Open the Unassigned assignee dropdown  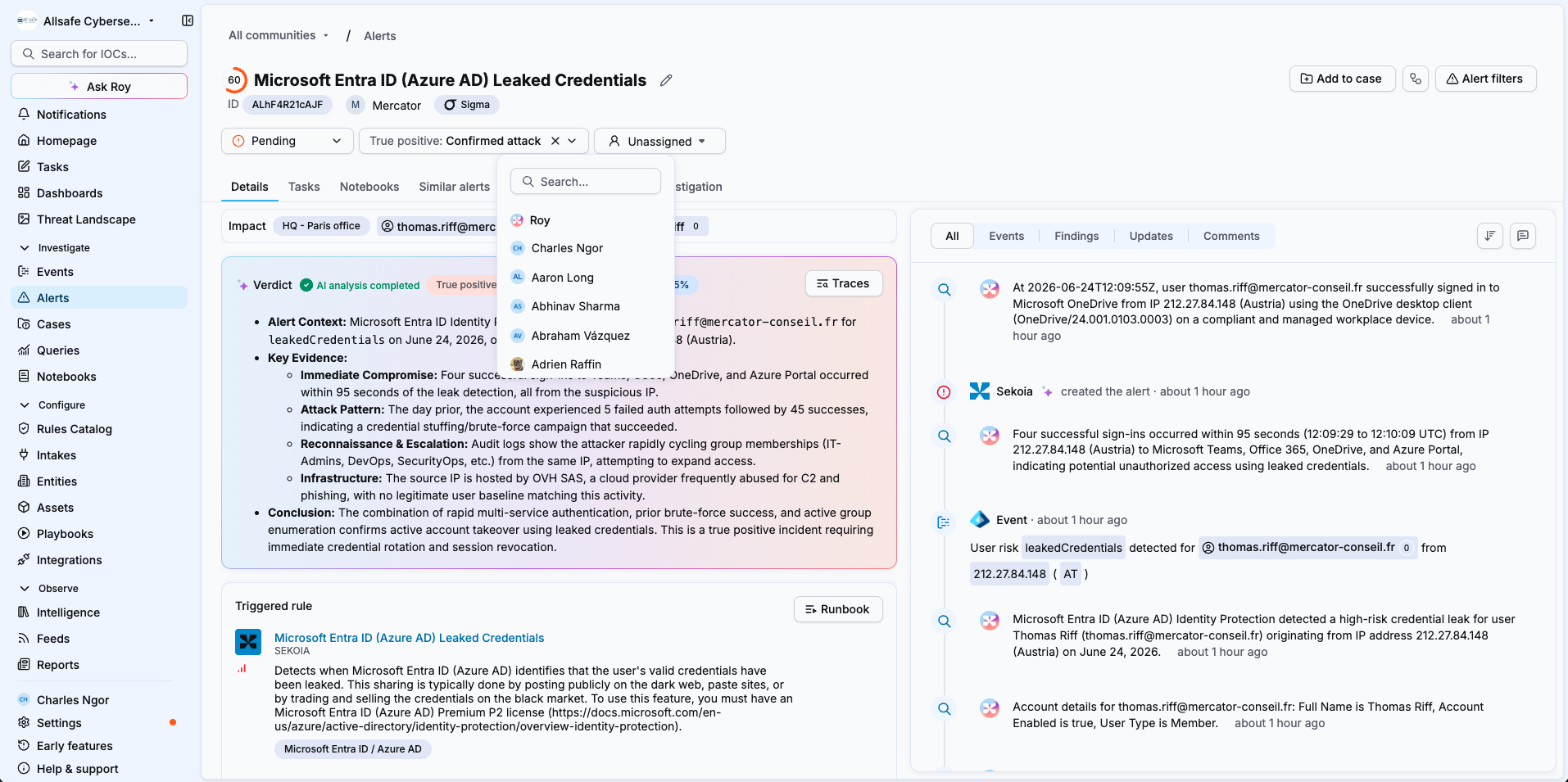coord(659,141)
